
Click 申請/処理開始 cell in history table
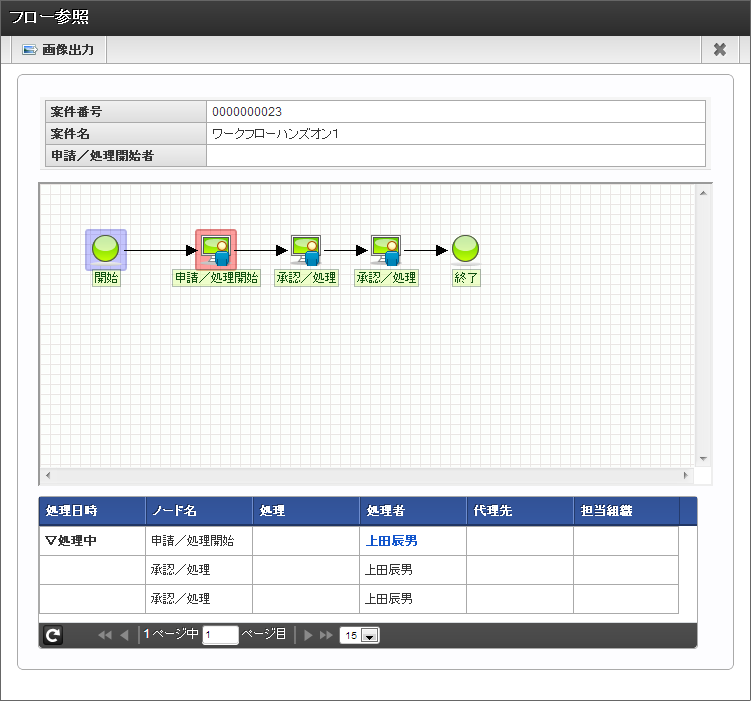point(199,541)
